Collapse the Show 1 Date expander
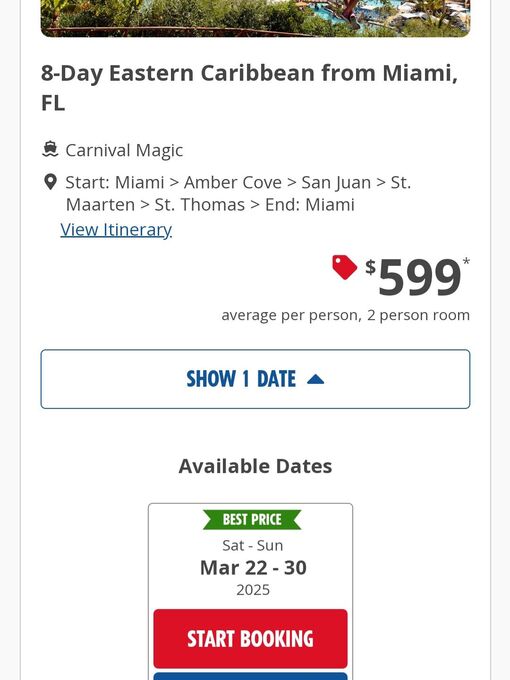 coord(255,379)
